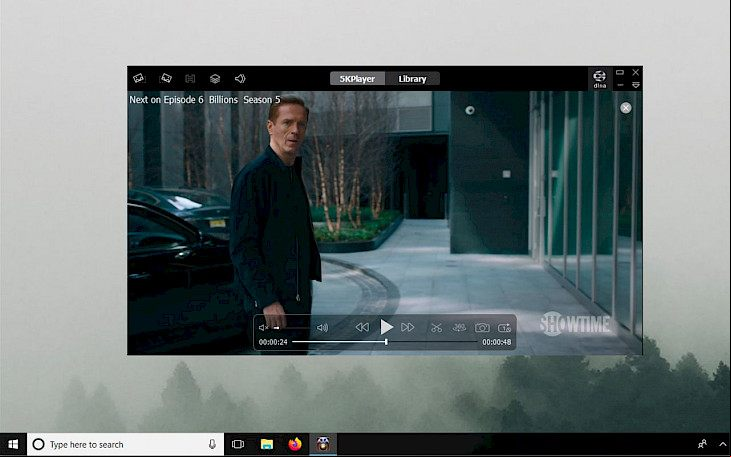Open the DLNA streaming icon
The width and height of the screenshot is (731, 457).
point(600,78)
